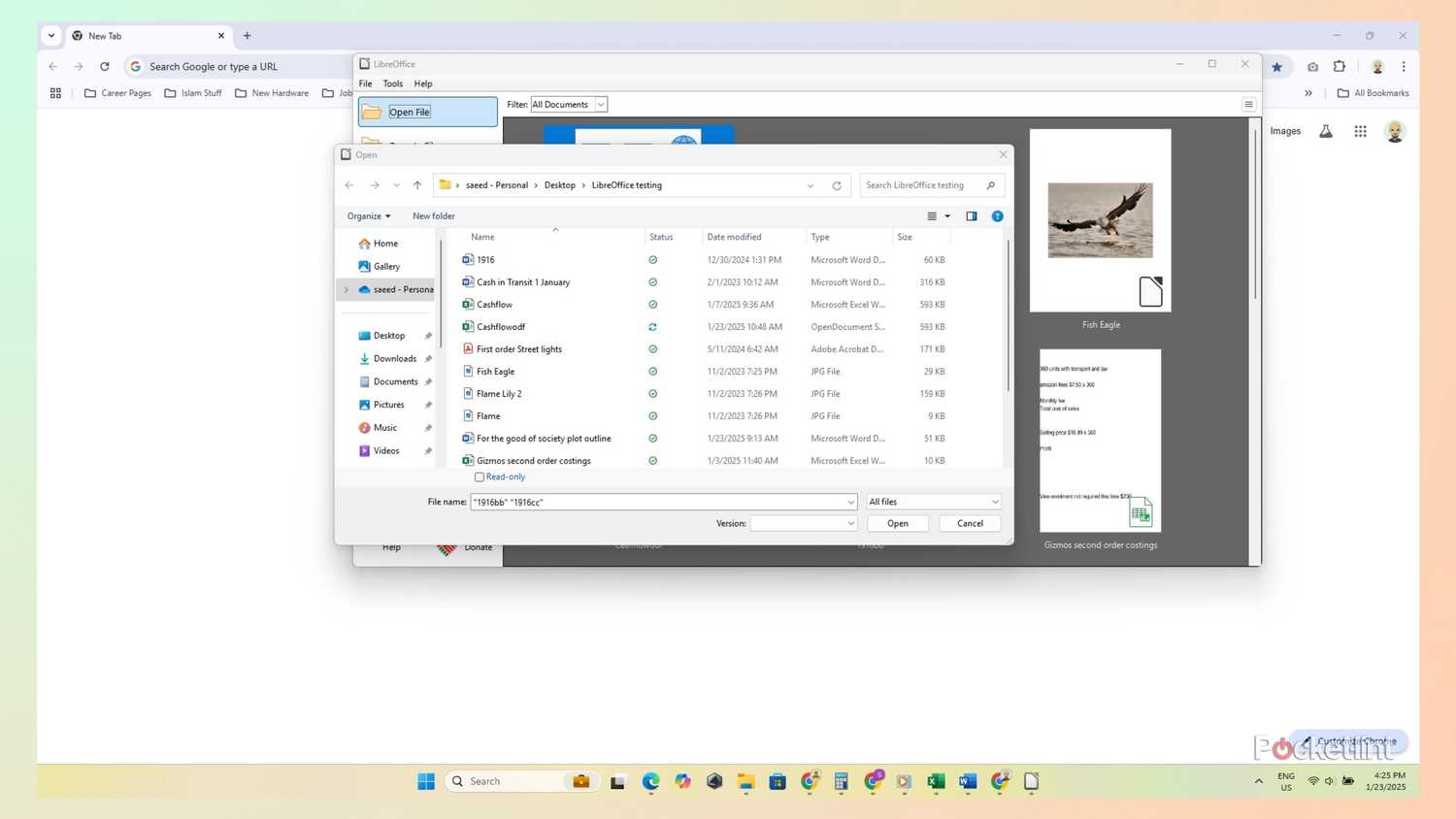Image resolution: width=1456 pixels, height=819 pixels.
Task: Open the Organize dropdown menu
Action: pos(368,215)
